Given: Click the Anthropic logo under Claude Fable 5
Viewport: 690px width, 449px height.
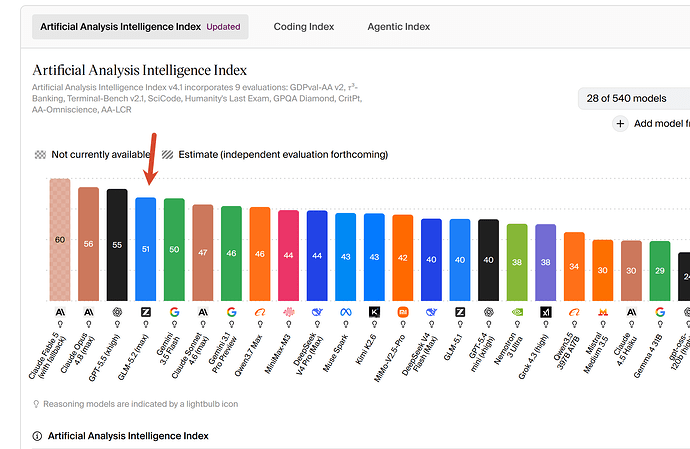Looking at the screenshot, I should click(60, 312).
